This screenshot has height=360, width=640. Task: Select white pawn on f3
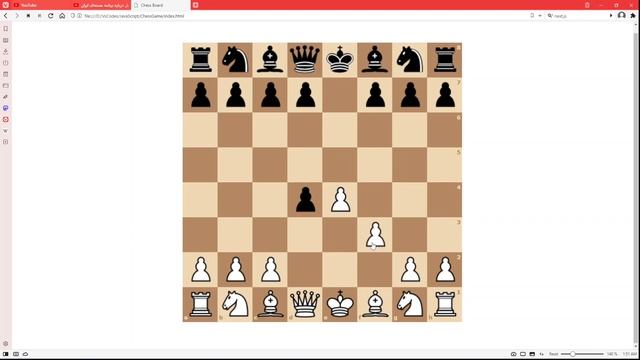click(375, 235)
